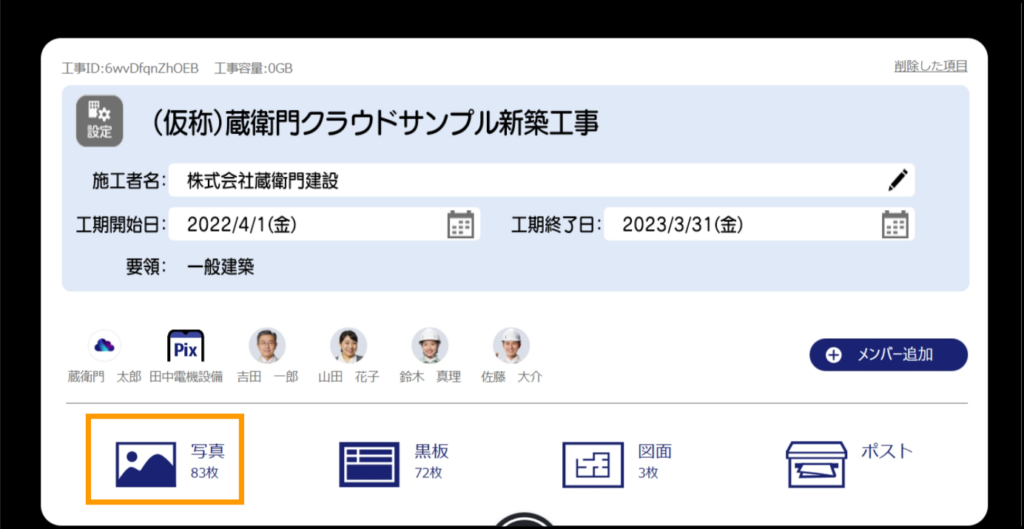Open the 写真 photos icon
This screenshot has height=529, width=1024.
146,465
